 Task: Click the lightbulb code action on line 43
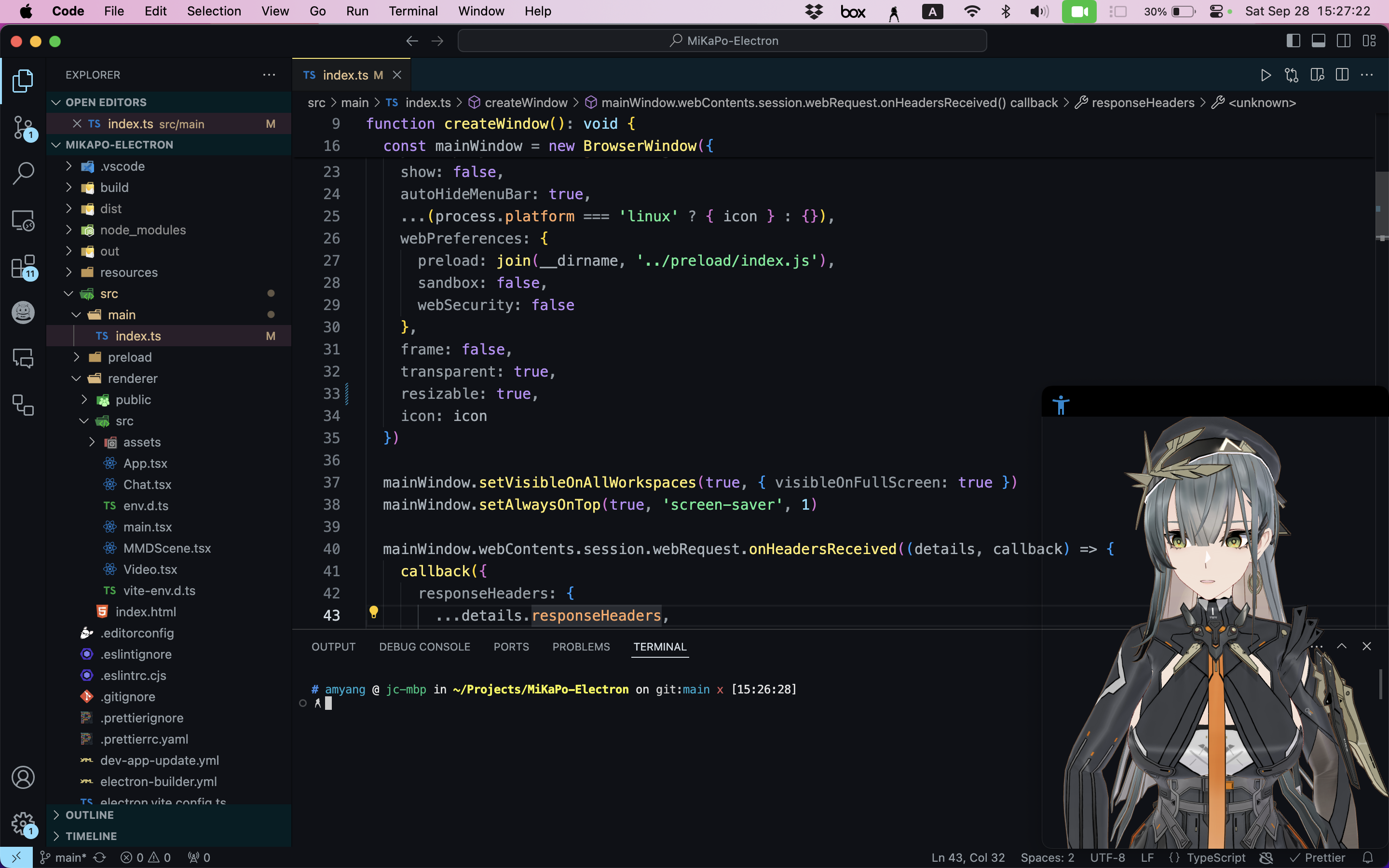(374, 612)
